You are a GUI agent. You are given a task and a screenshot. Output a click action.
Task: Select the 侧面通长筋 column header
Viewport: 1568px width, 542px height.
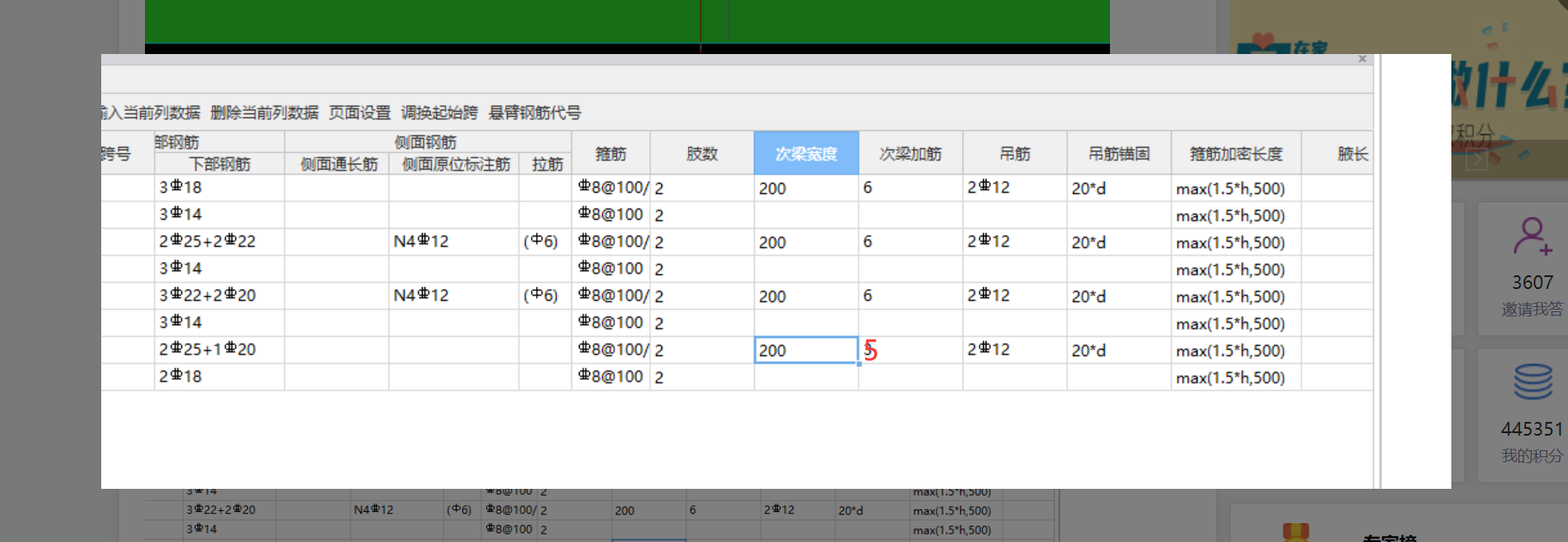(x=337, y=164)
